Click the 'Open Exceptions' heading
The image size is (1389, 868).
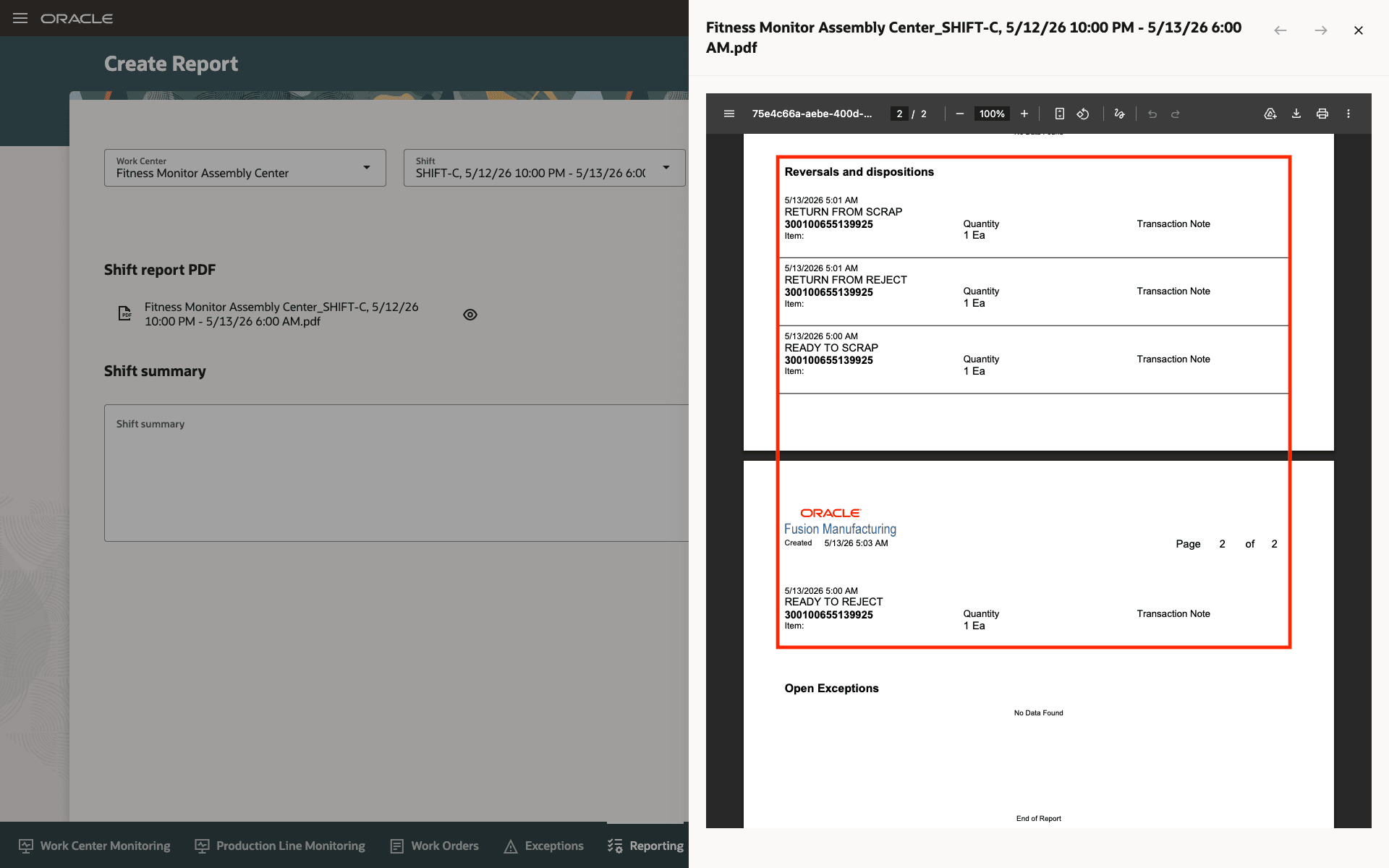click(831, 689)
